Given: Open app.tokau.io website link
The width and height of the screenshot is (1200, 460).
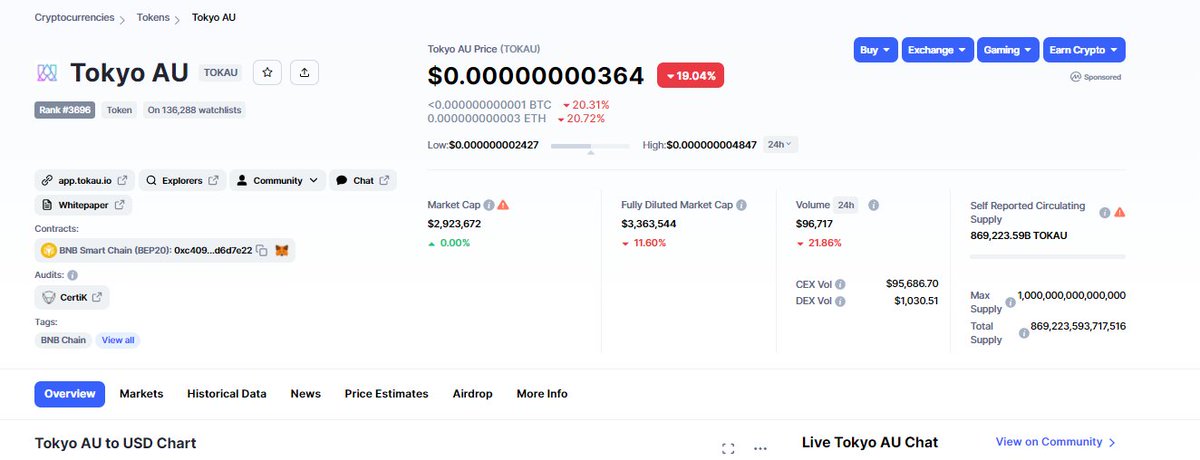Looking at the screenshot, I should pos(85,181).
